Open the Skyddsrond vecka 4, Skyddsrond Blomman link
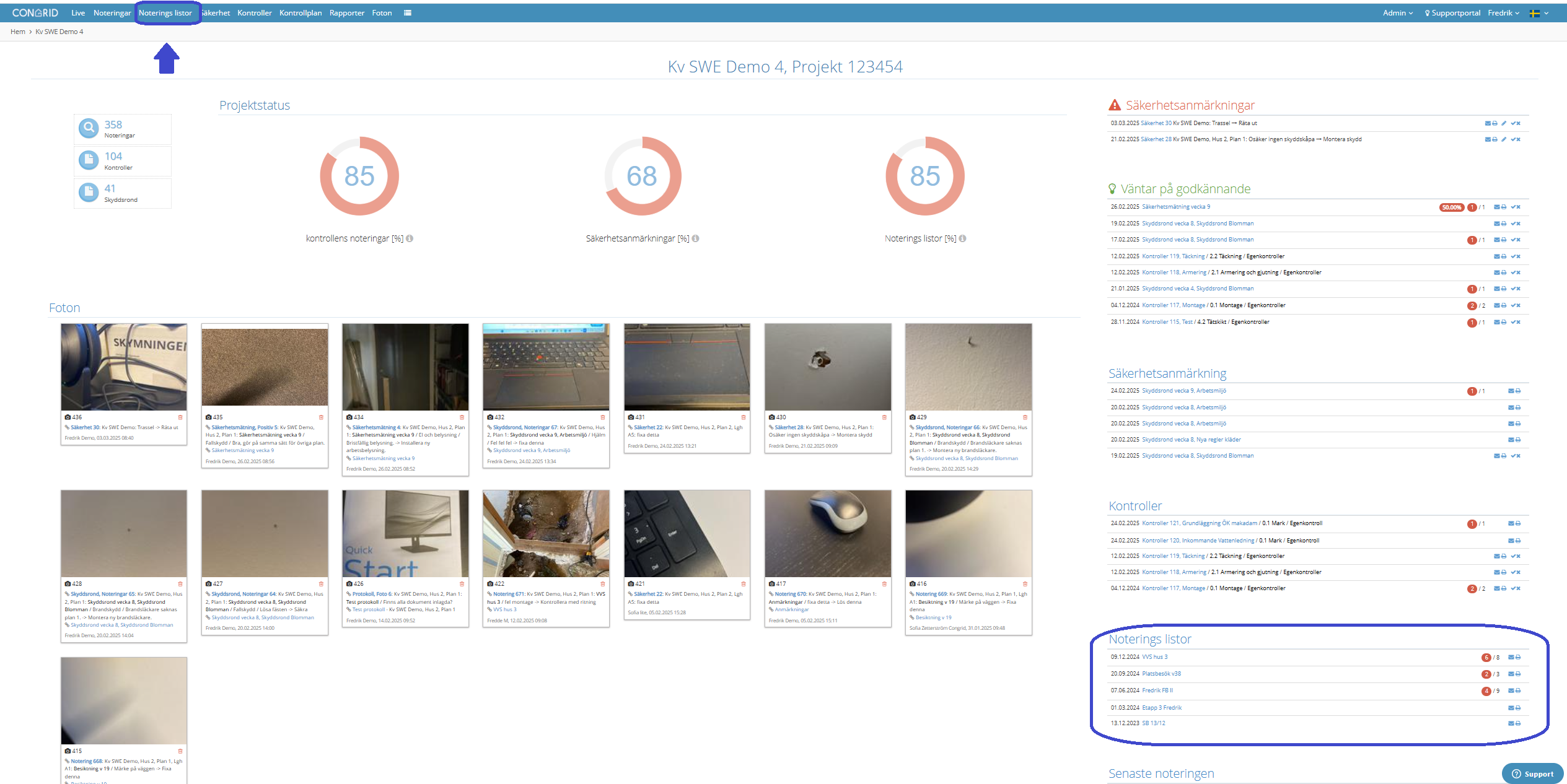This screenshot has width=1567, height=784. [x=1198, y=289]
